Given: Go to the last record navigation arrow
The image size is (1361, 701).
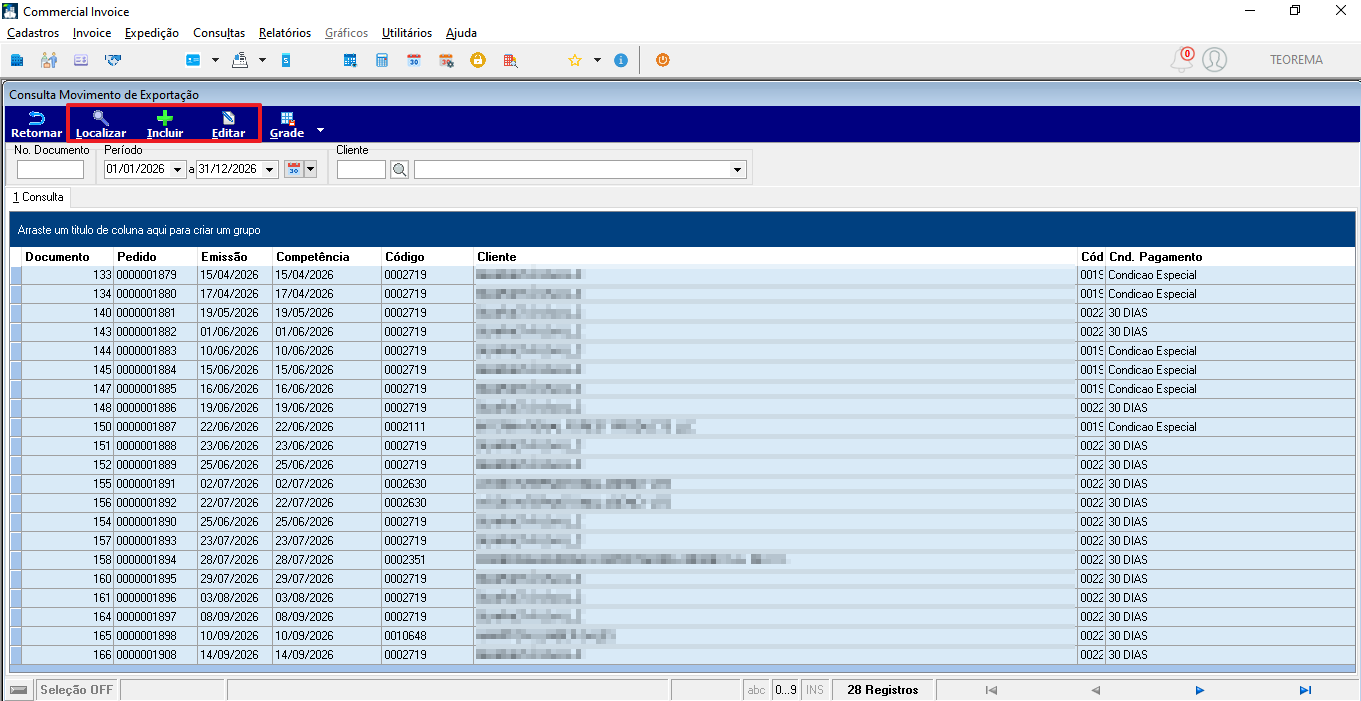Looking at the screenshot, I should pyautogui.click(x=1305, y=690).
